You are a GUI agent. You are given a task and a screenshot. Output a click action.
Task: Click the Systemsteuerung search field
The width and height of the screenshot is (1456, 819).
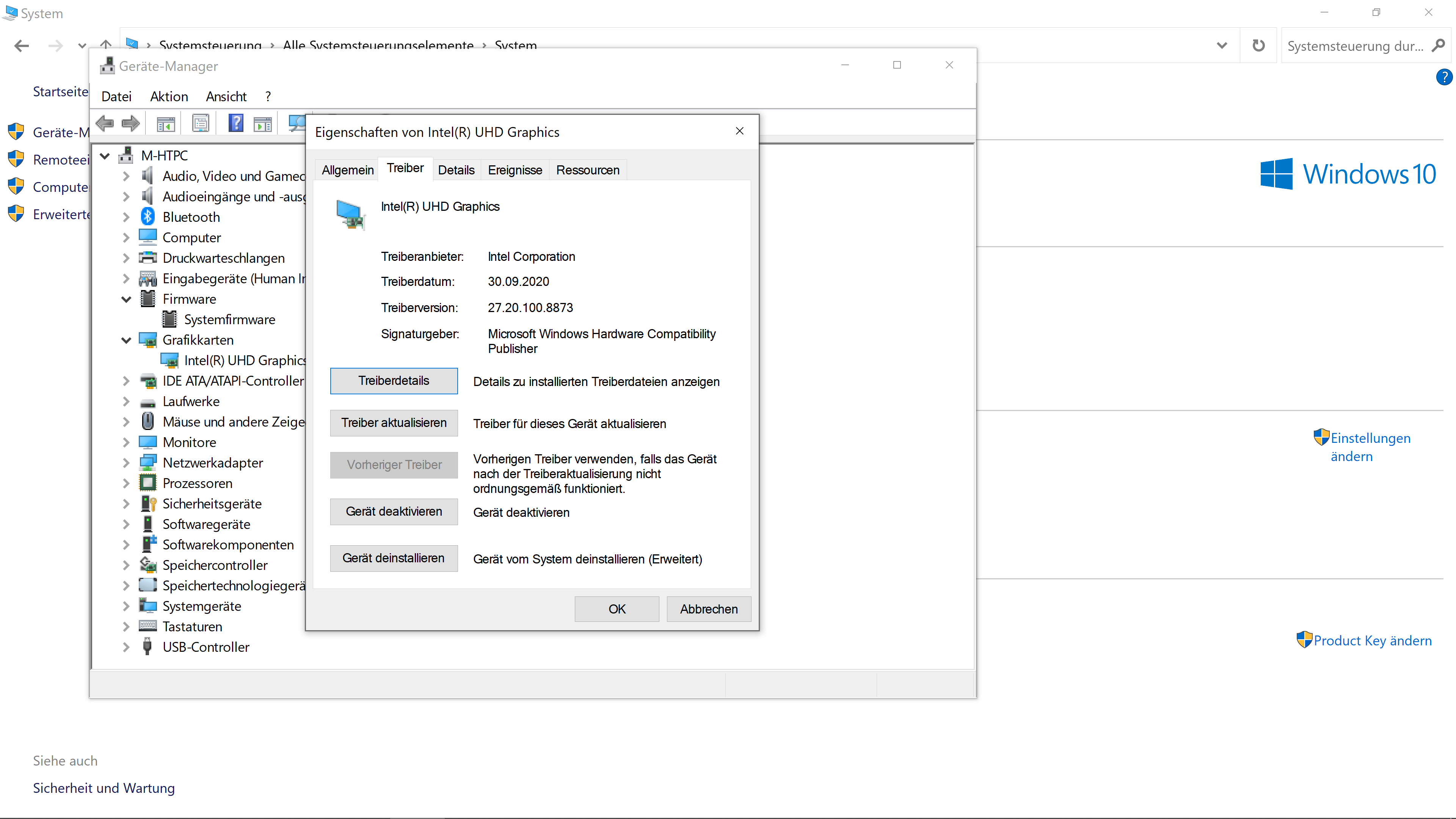coord(1356,46)
